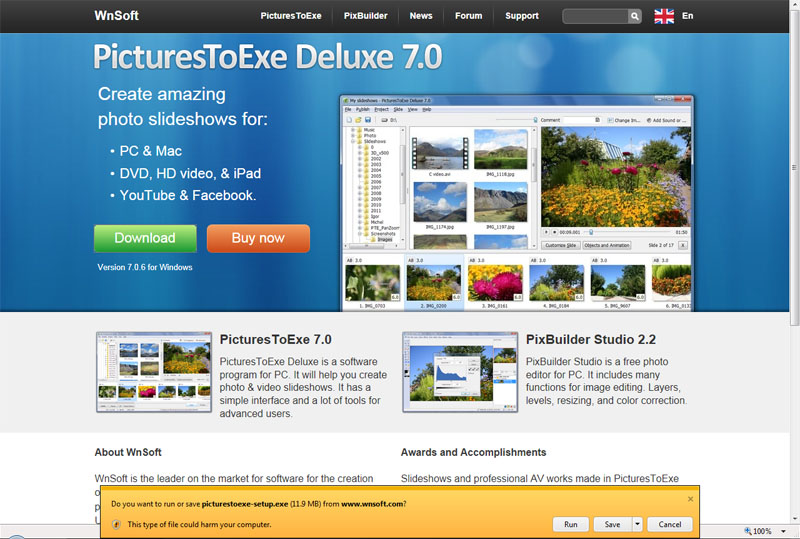
Task: Click the 'Awards and Accomplishments' heading
Action: click(x=473, y=452)
